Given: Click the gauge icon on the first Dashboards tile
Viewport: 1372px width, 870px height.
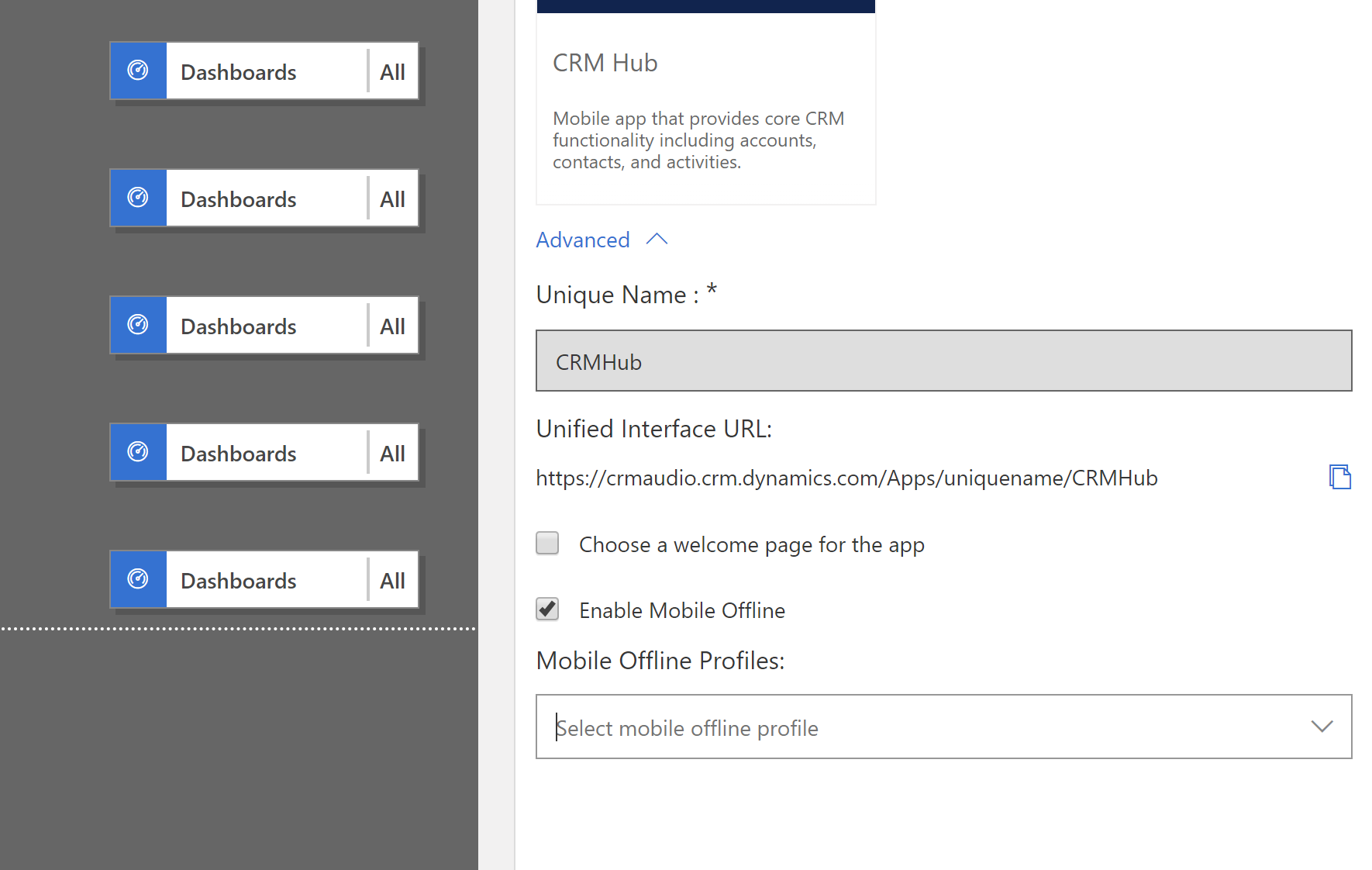Looking at the screenshot, I should coord(138,71).
